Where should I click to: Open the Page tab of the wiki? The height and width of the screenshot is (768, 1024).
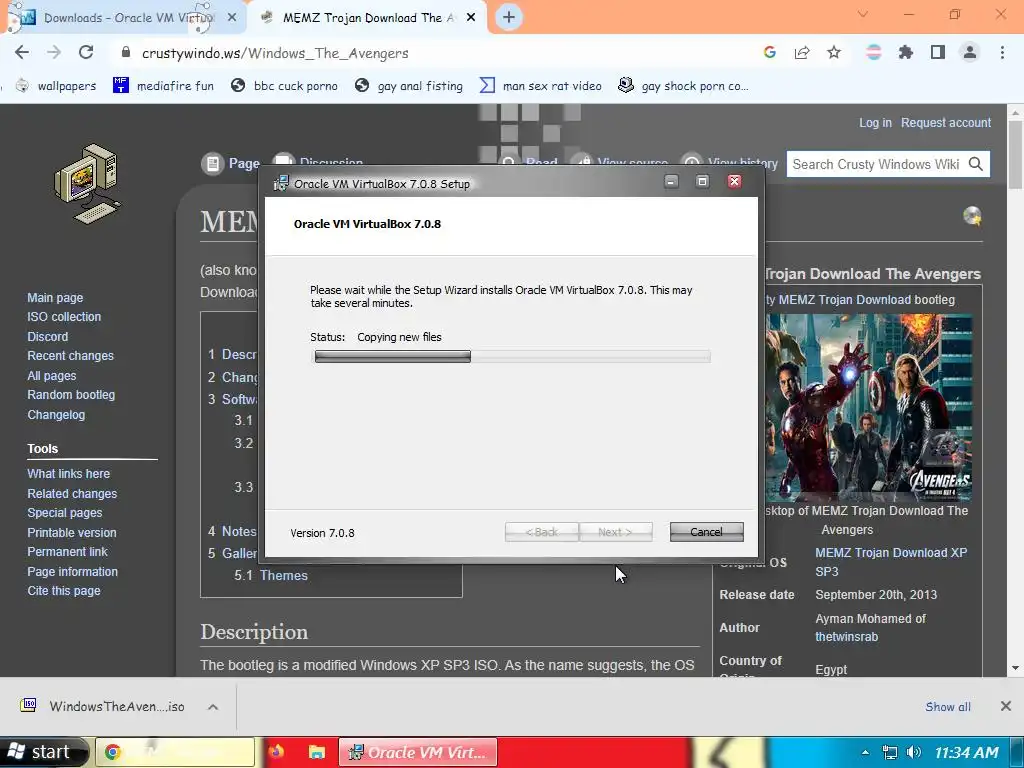[231, 163]
